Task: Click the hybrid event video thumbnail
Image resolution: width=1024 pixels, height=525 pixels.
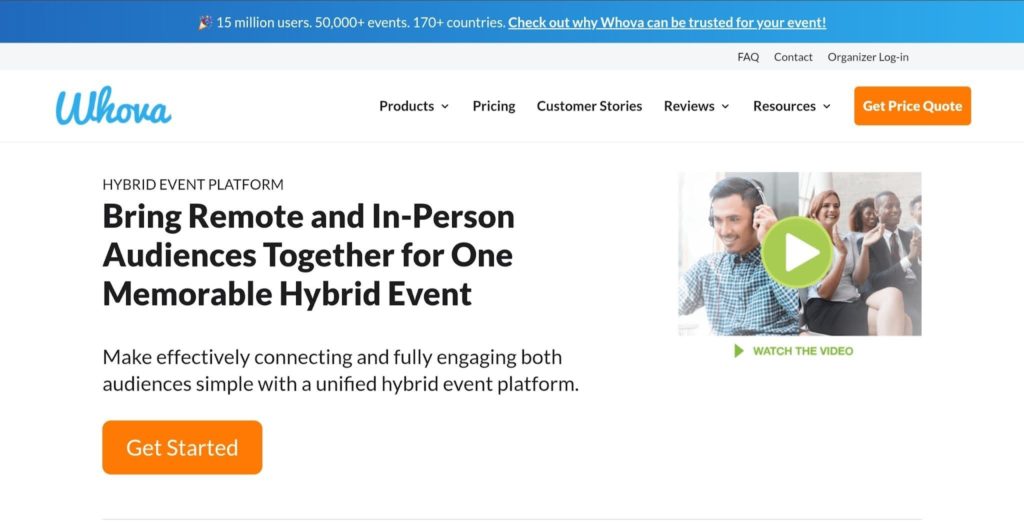Action: [x=800, y=254]
